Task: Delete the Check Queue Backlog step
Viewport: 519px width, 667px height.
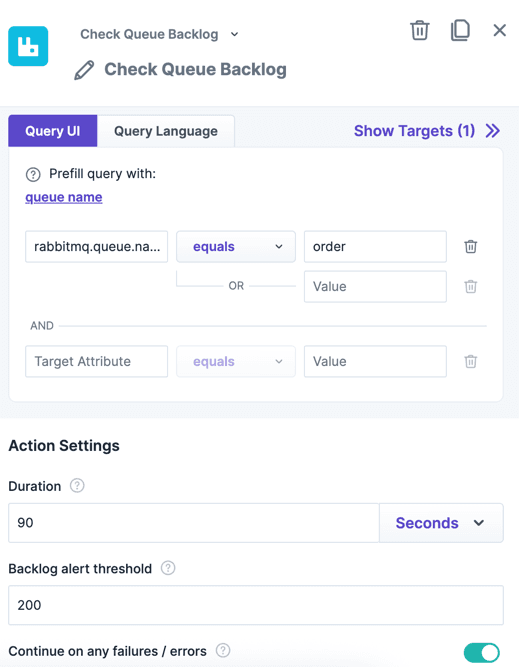Action: (x=419, y=30)
